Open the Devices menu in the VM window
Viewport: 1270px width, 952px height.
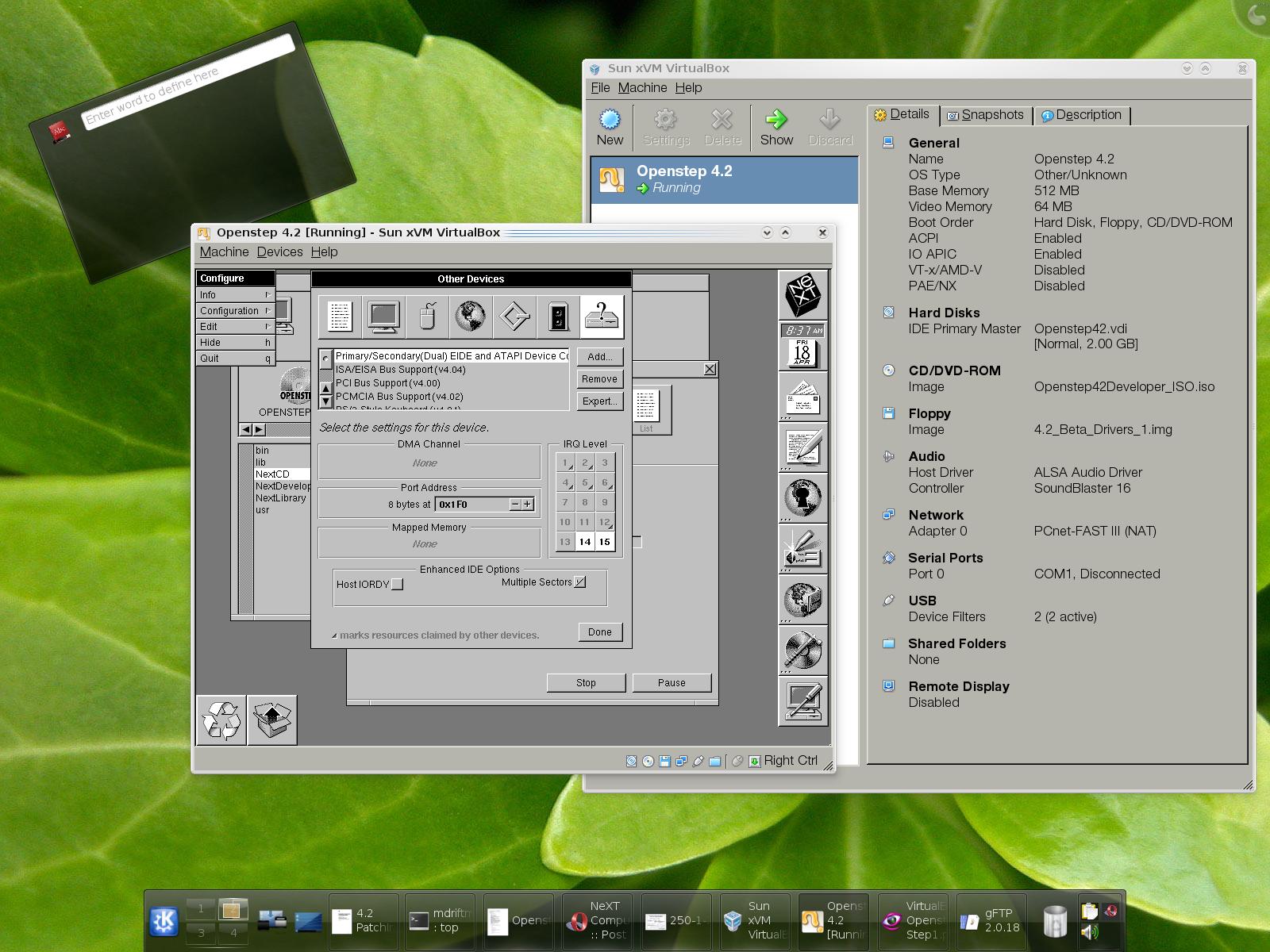coord(279,251)
